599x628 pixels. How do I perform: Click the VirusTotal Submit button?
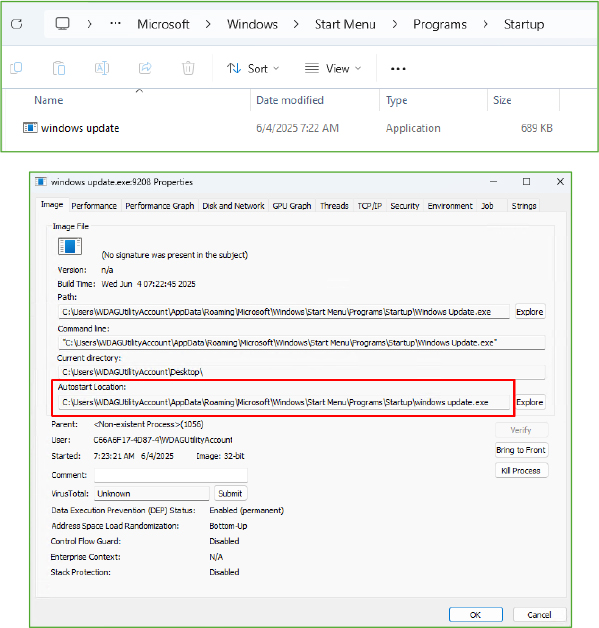coord(230,493)
